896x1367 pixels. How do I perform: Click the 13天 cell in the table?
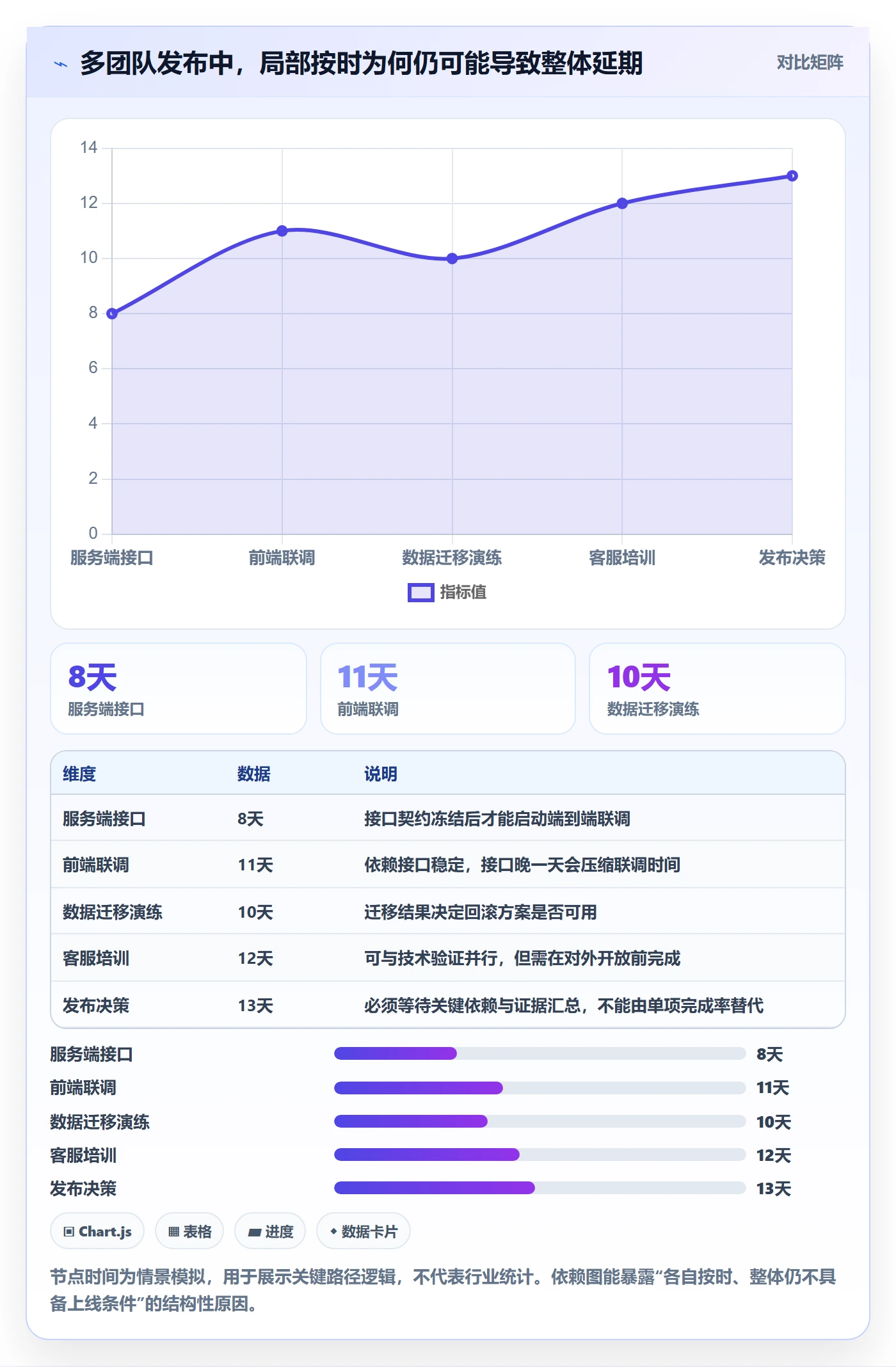point(255,1005)
